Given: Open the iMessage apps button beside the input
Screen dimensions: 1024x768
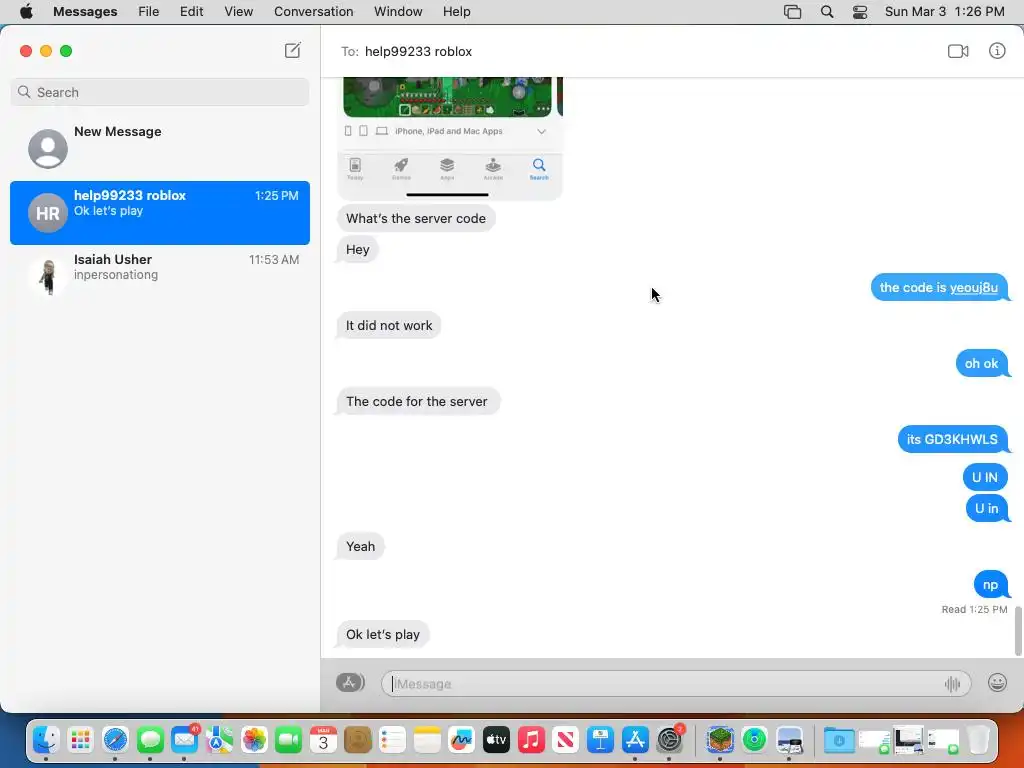Looking at the screenshot, I should coord(350,682).
